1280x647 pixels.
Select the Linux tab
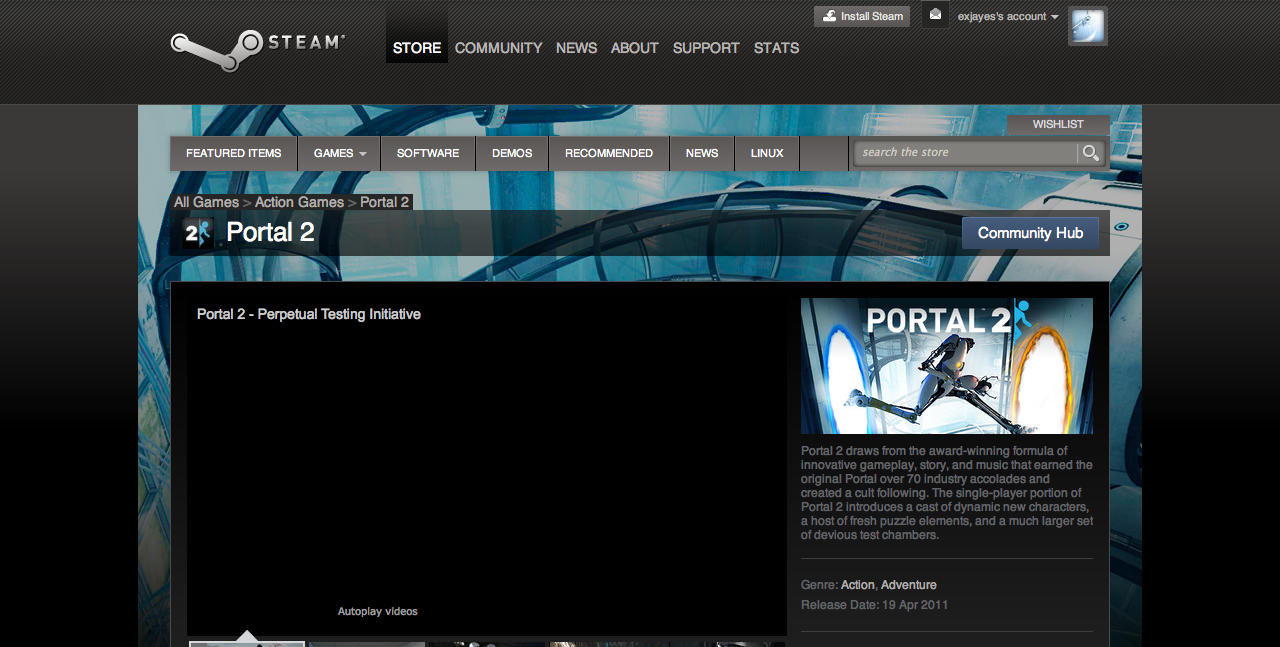(767, 153)
